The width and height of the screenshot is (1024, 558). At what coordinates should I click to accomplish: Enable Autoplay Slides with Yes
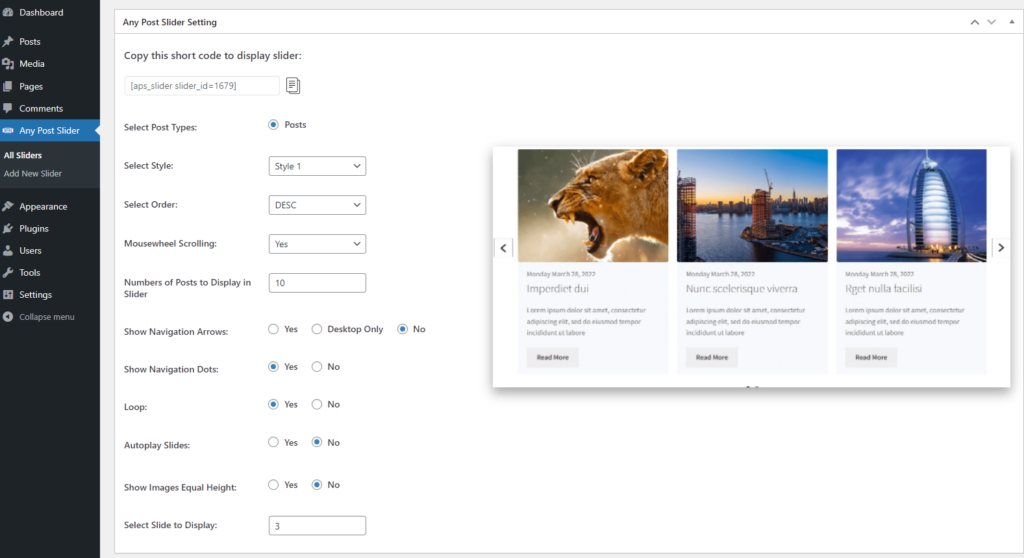(274, 442)
